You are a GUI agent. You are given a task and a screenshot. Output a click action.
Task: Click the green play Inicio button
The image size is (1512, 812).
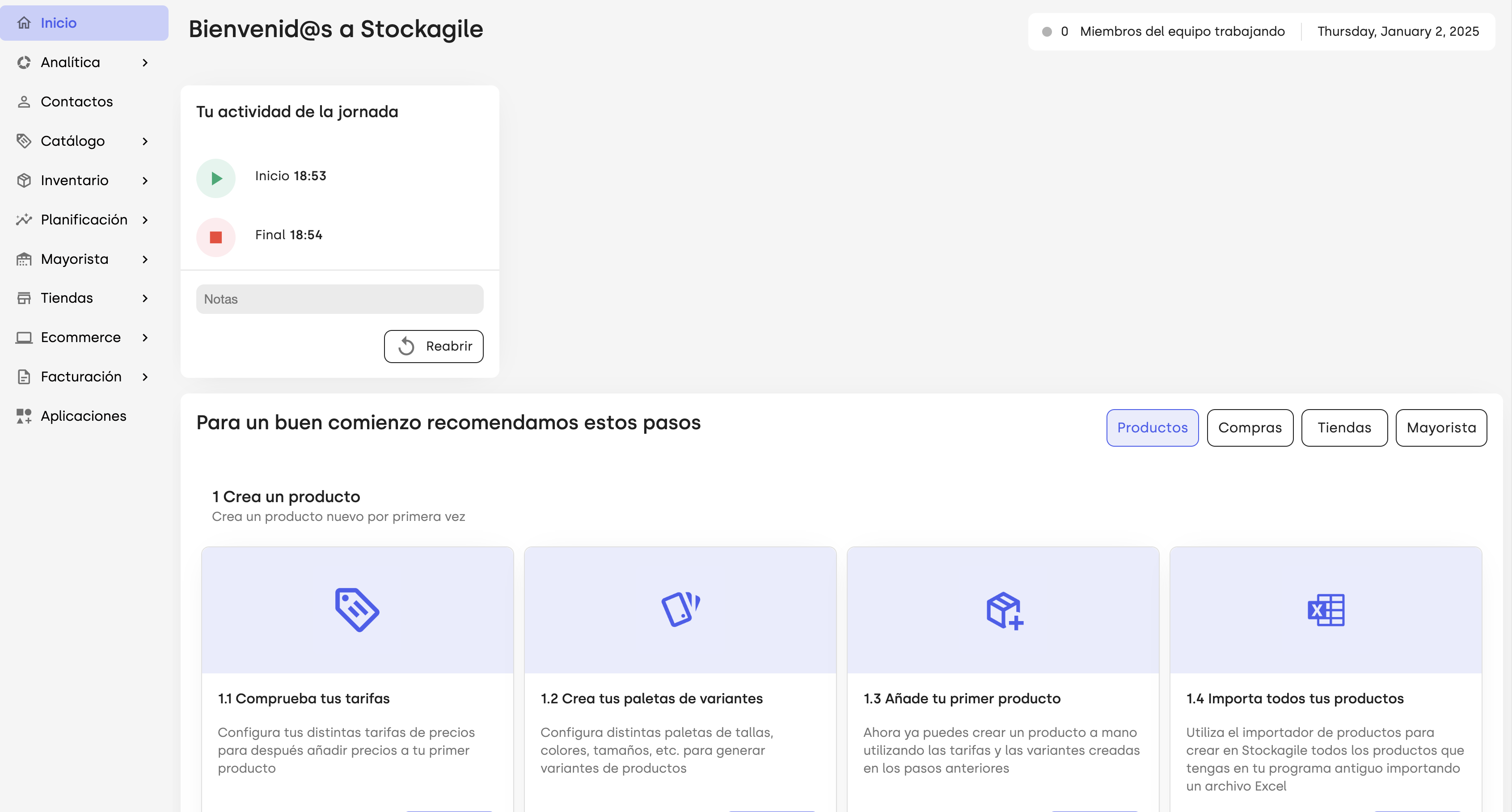pos(216,178)
